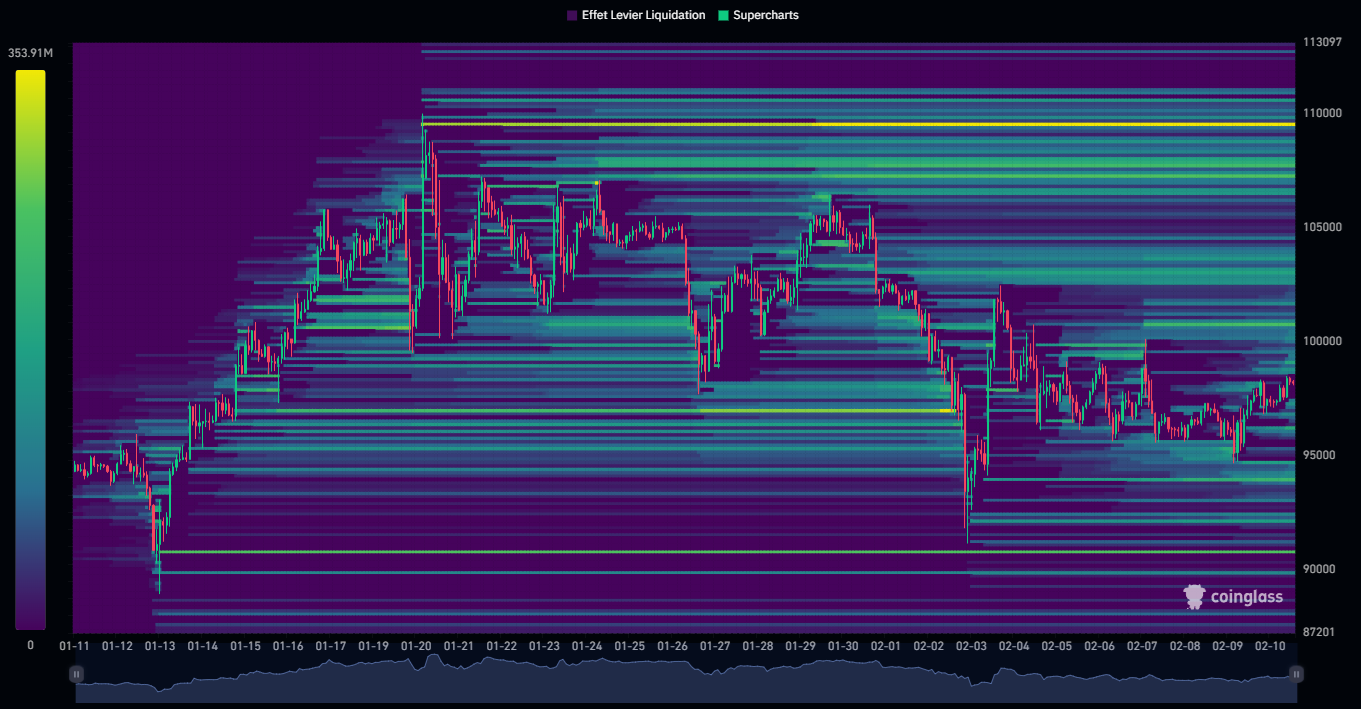Click the right zoom slider handle
1361x709 pixels.
coord(1296,674)
